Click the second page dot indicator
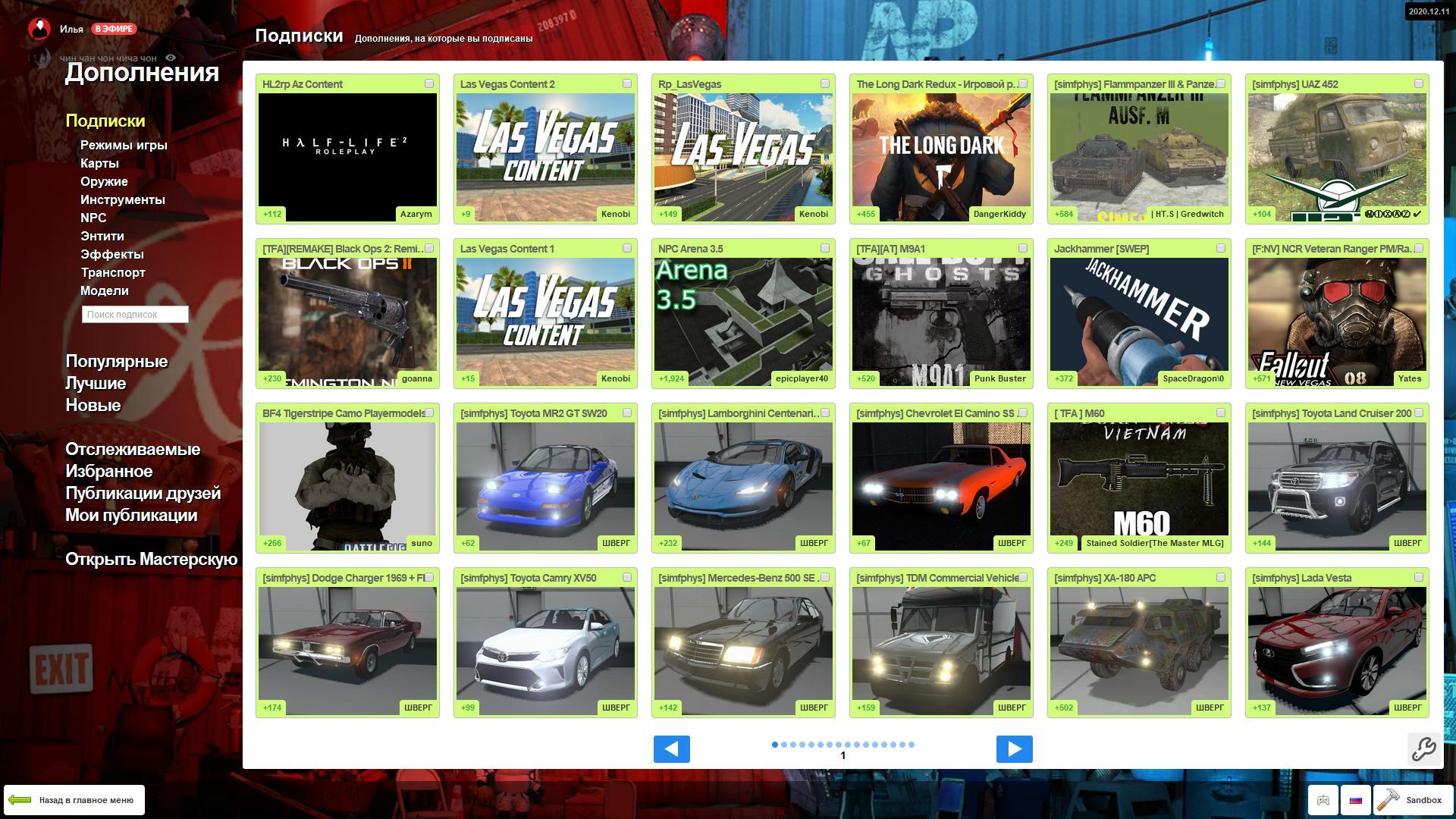The height and width of the screenshot is (819, 1456). 783,745
